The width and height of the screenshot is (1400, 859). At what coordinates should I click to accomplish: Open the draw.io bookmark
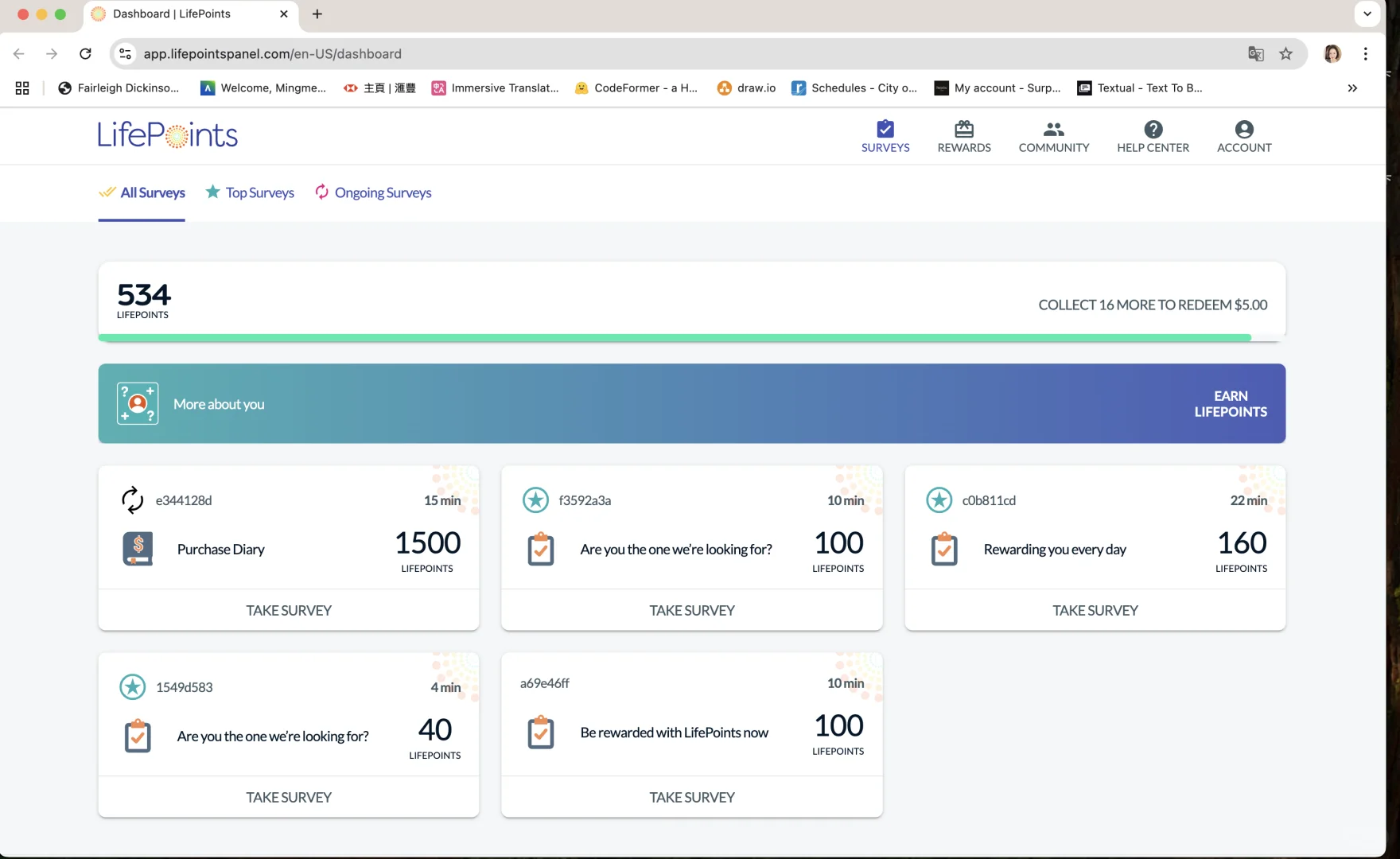(x=746, y=88)
